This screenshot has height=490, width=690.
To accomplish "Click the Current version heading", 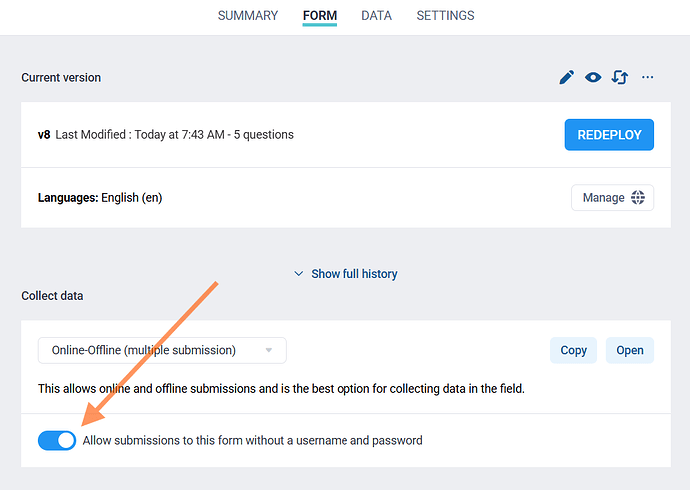I will click(61, 77).
